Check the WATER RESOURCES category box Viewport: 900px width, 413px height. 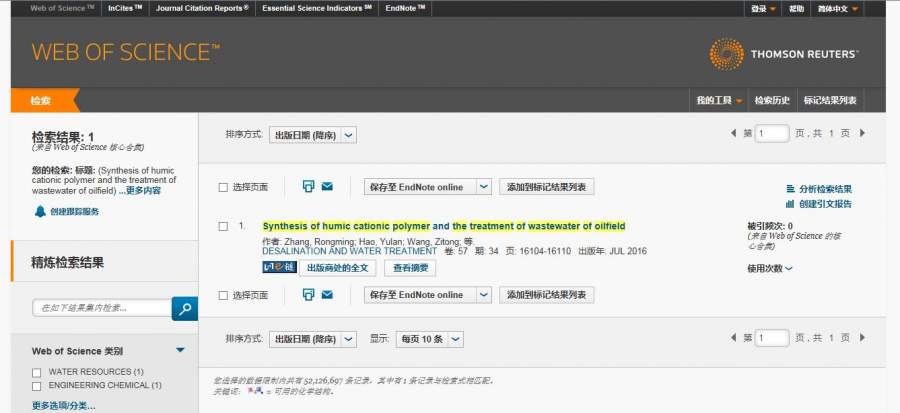[x=37, y=372]
